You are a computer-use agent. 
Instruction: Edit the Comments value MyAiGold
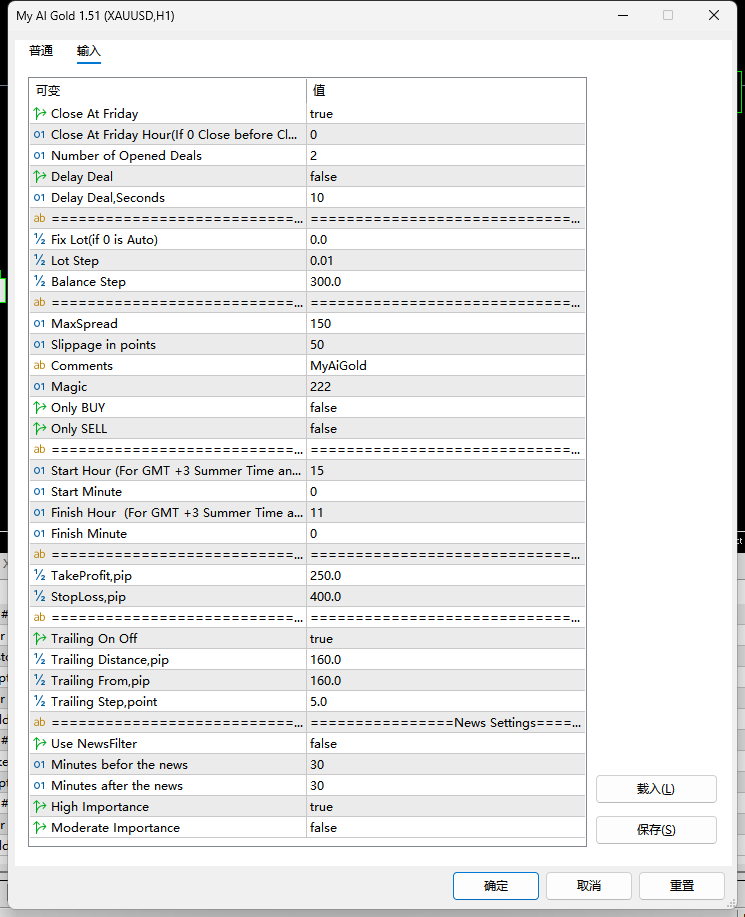(x=446, y=366)
